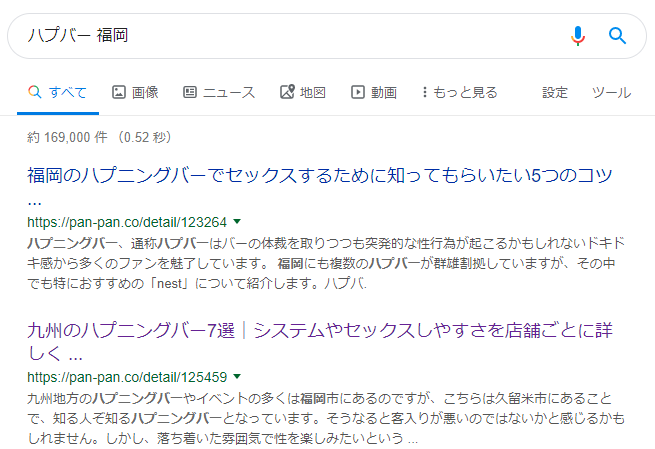Click the voice search microphone icon
655x449 pixels.
578,36
